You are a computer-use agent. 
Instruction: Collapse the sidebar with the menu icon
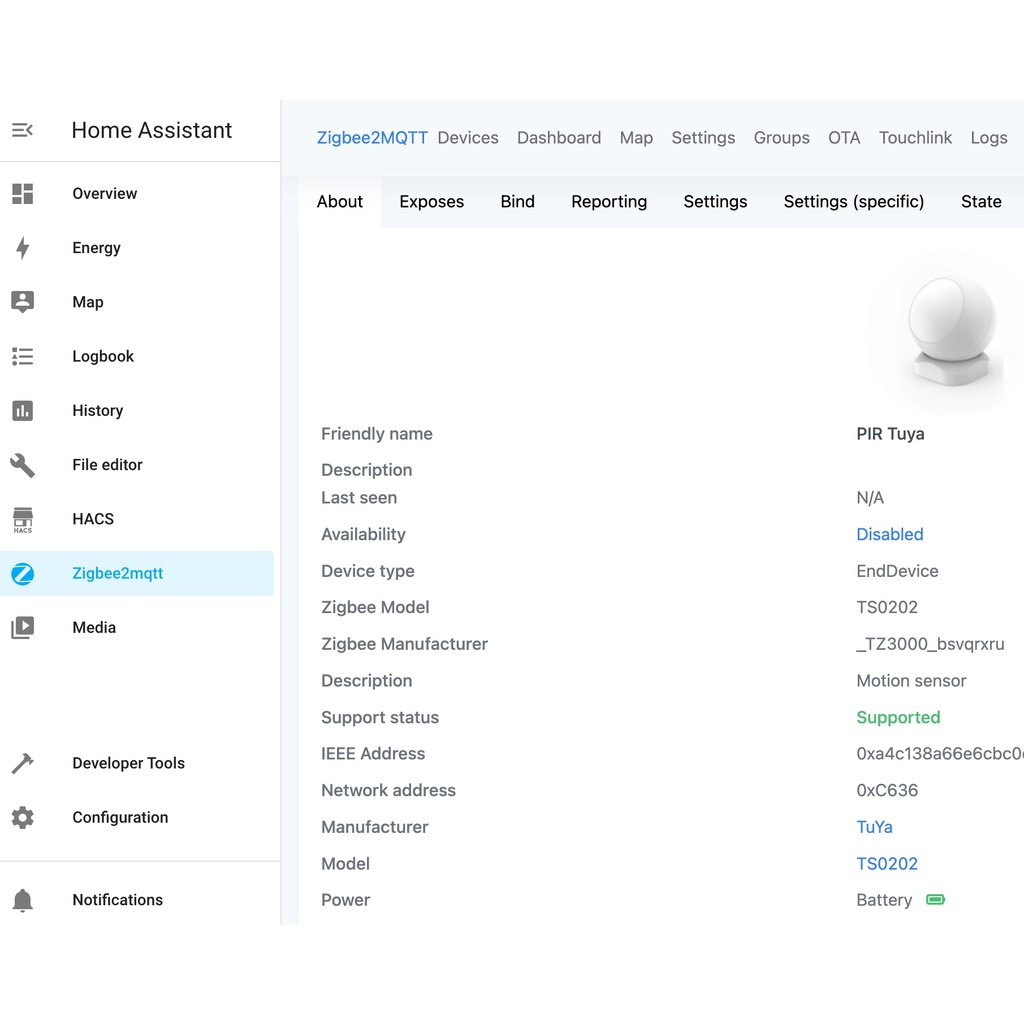(22, 130)
